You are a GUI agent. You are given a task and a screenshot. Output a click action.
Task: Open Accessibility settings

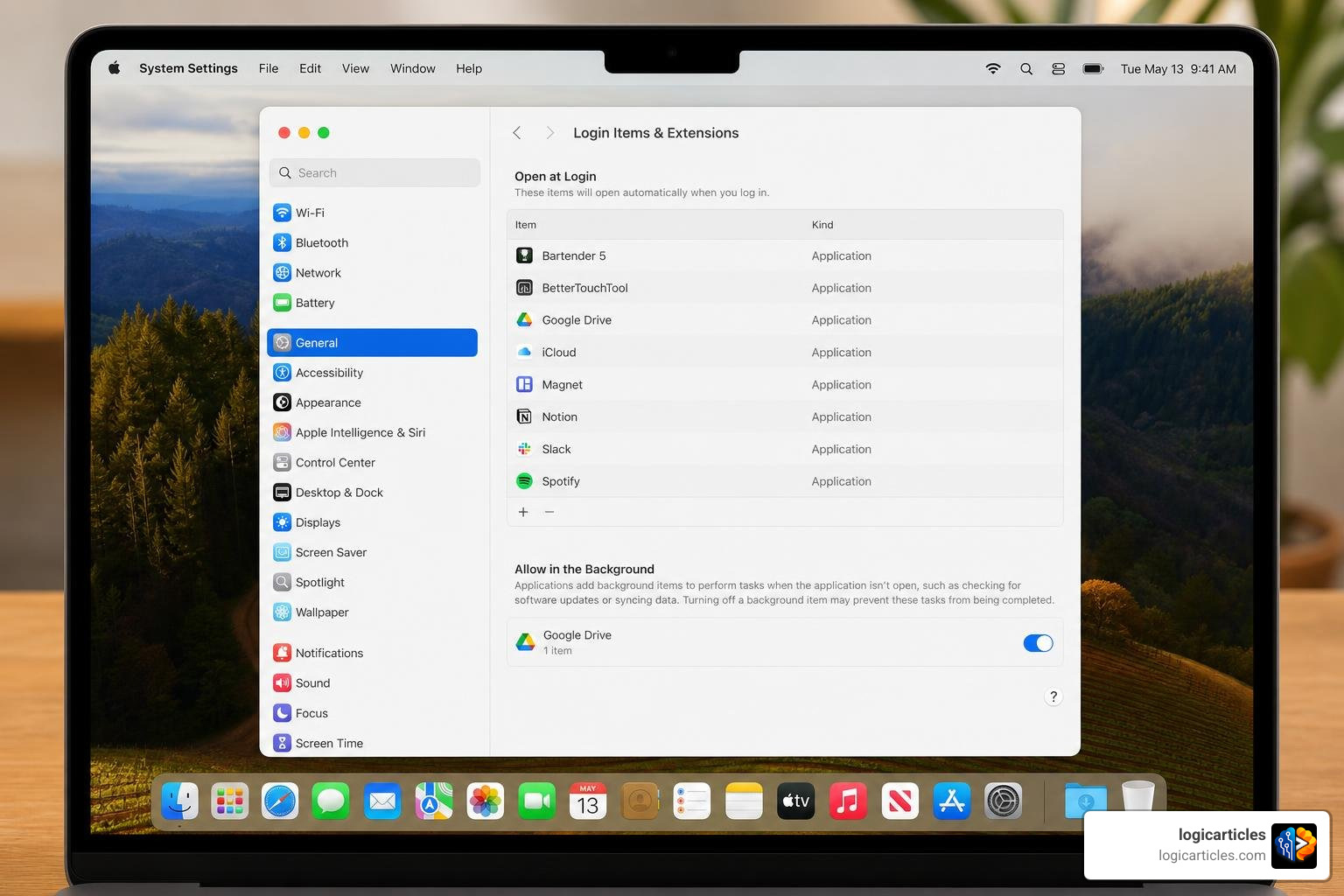(373, 373)
